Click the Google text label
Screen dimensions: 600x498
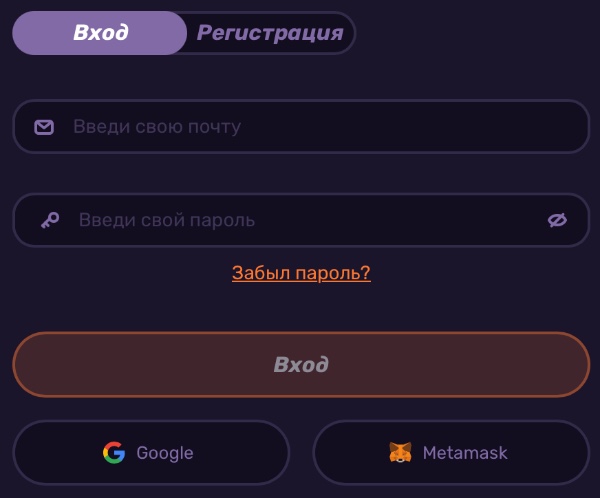[165, 453]
